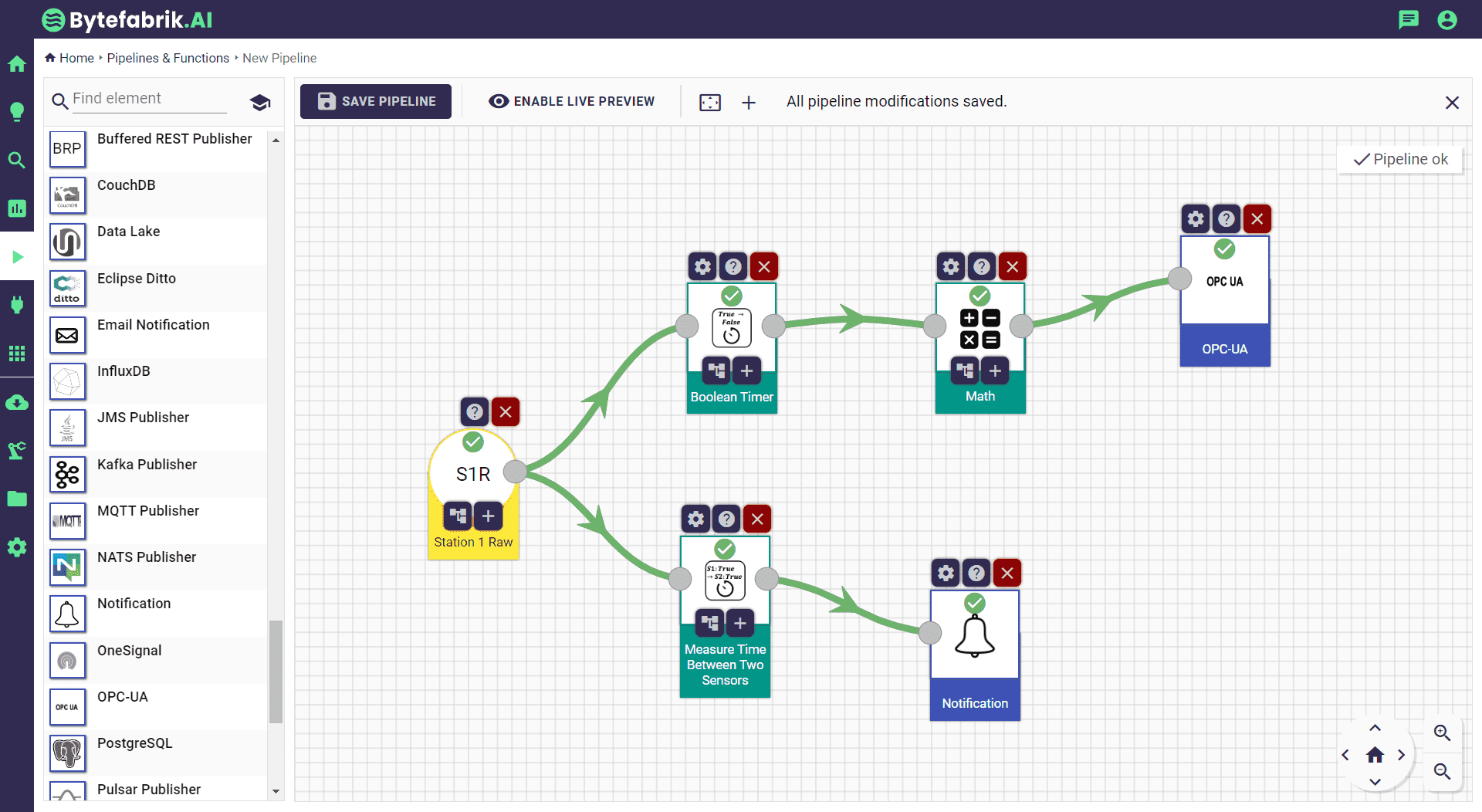Click help icon on Math node

point(981,267)
